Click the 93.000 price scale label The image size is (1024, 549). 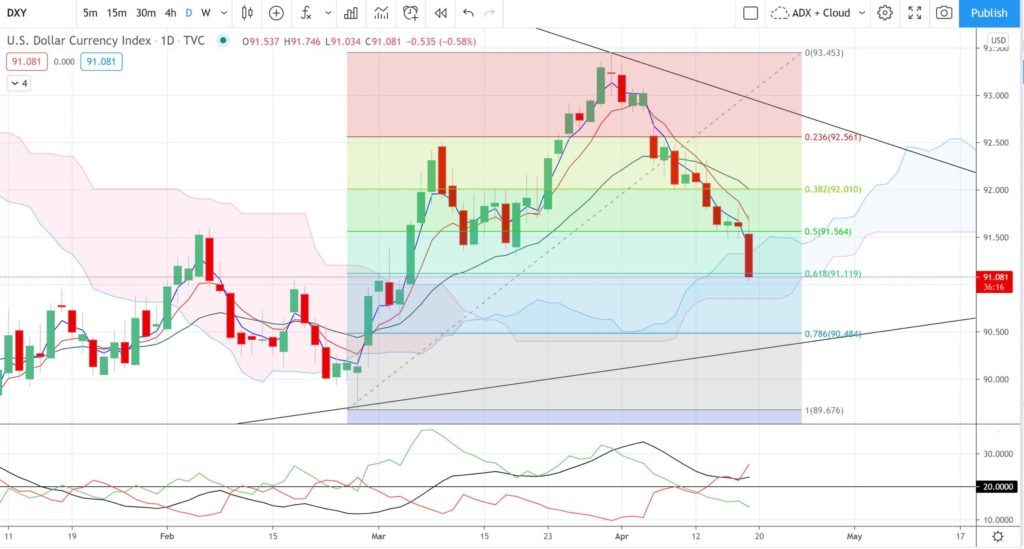pos(996,95)
